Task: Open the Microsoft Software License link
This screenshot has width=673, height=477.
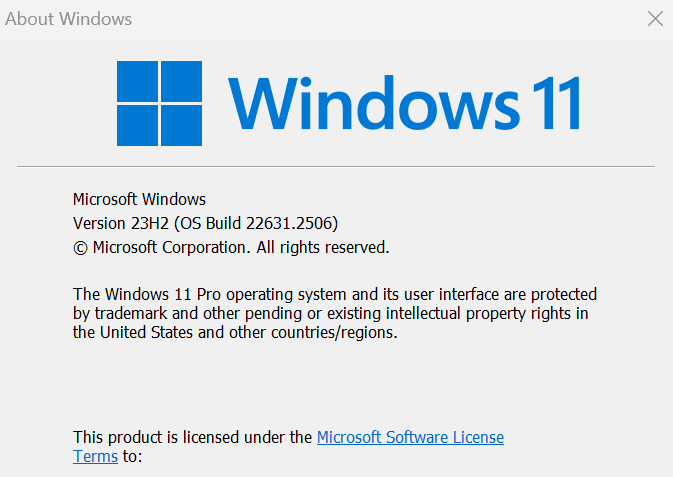Action: coord(410,437)
